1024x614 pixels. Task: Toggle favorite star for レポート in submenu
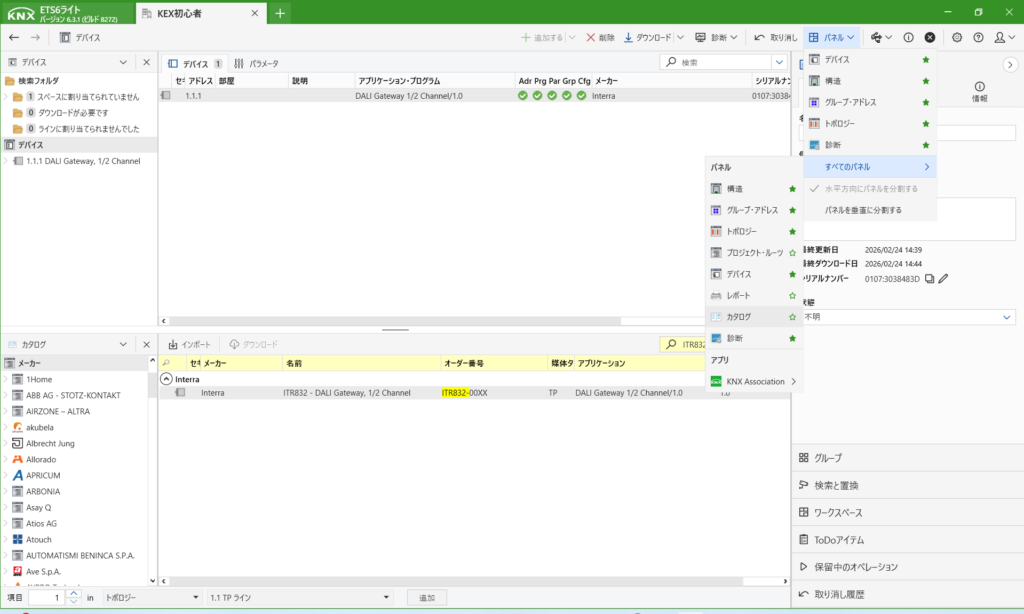point(793,296)
